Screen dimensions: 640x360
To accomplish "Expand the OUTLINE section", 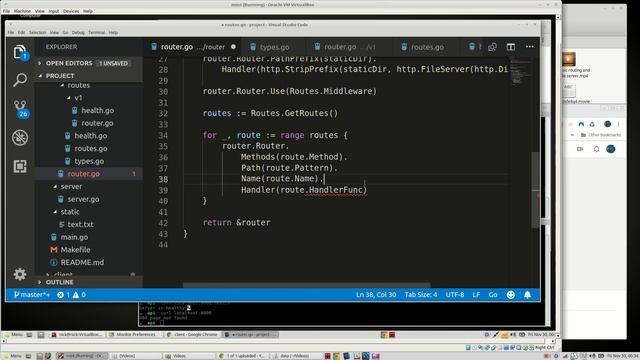I will [88, 282].
